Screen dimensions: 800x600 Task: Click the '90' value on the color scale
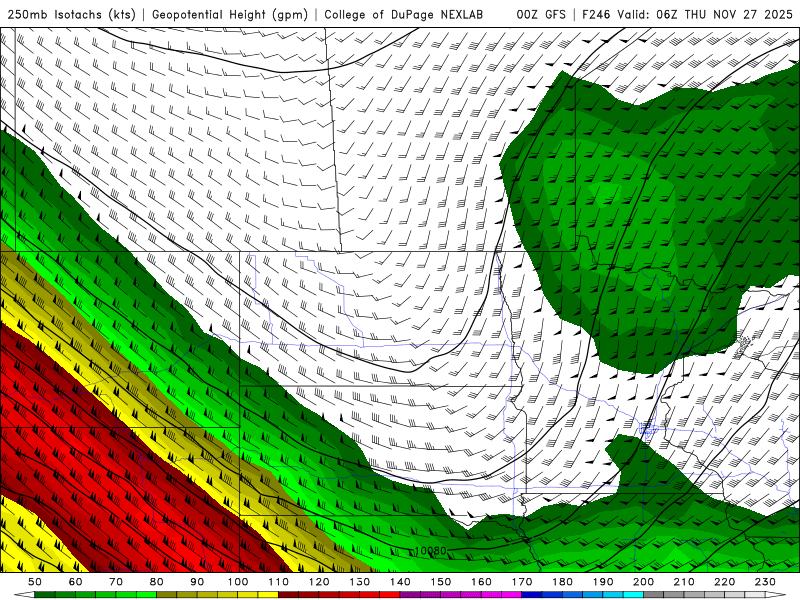pyautogui.click(x=197, y=582)
